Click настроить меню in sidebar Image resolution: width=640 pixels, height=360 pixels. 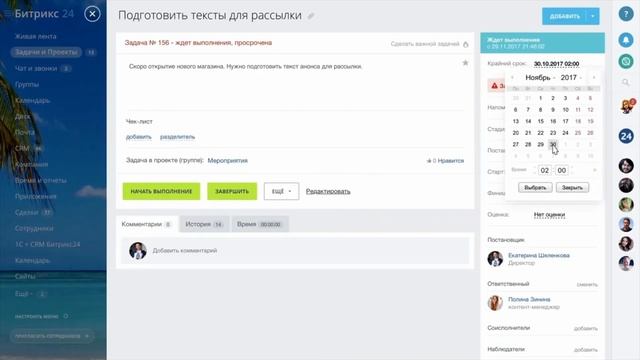coord(36,316)
